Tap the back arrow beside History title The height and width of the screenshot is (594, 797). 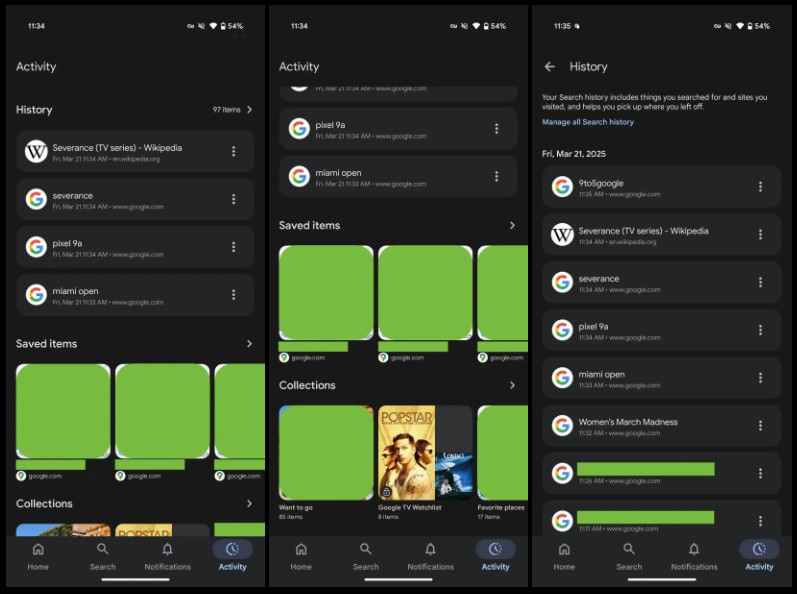tap(549, 67)
